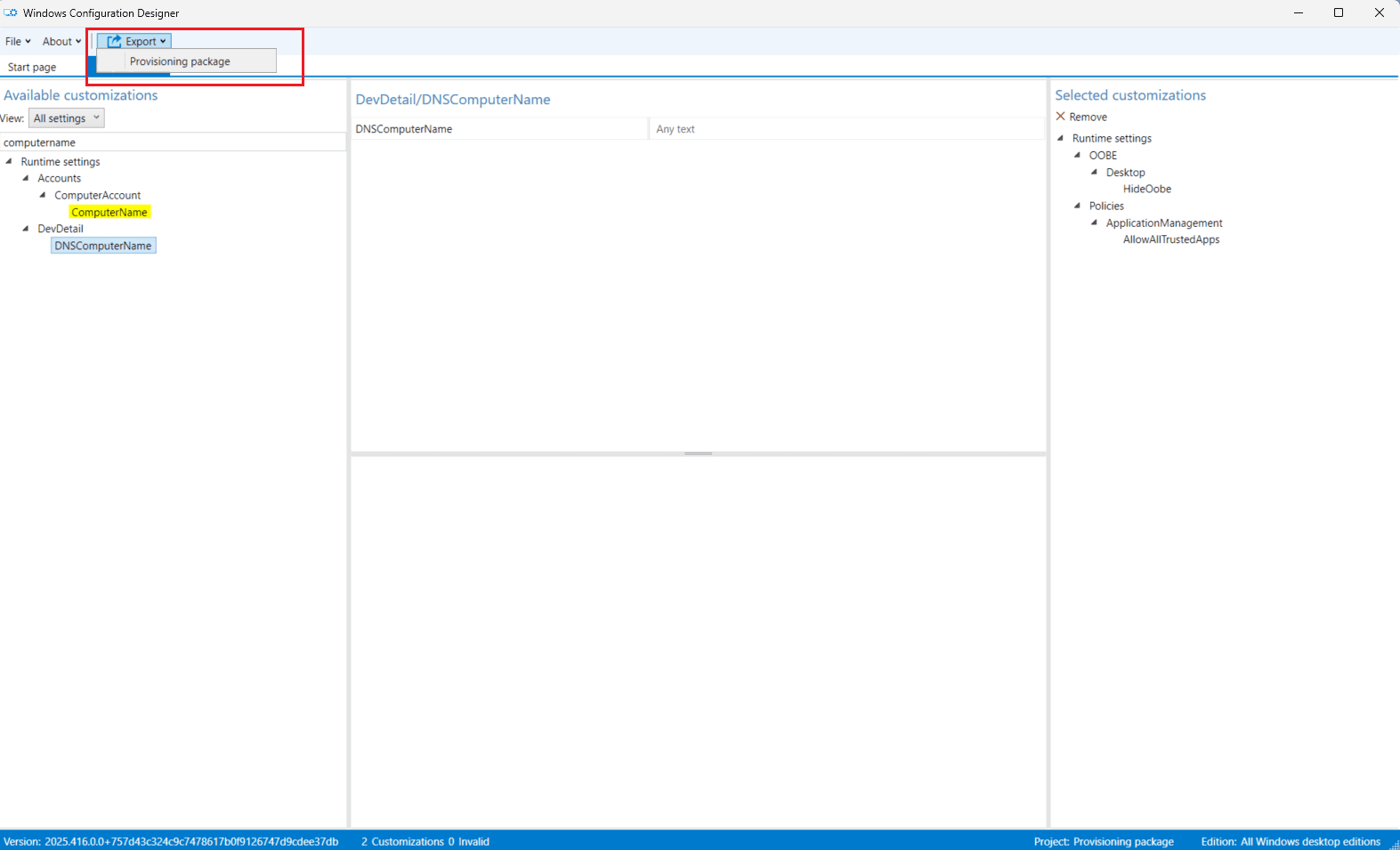Click 2 Customizations 0 Invalid status text

[x=425, y=841]
